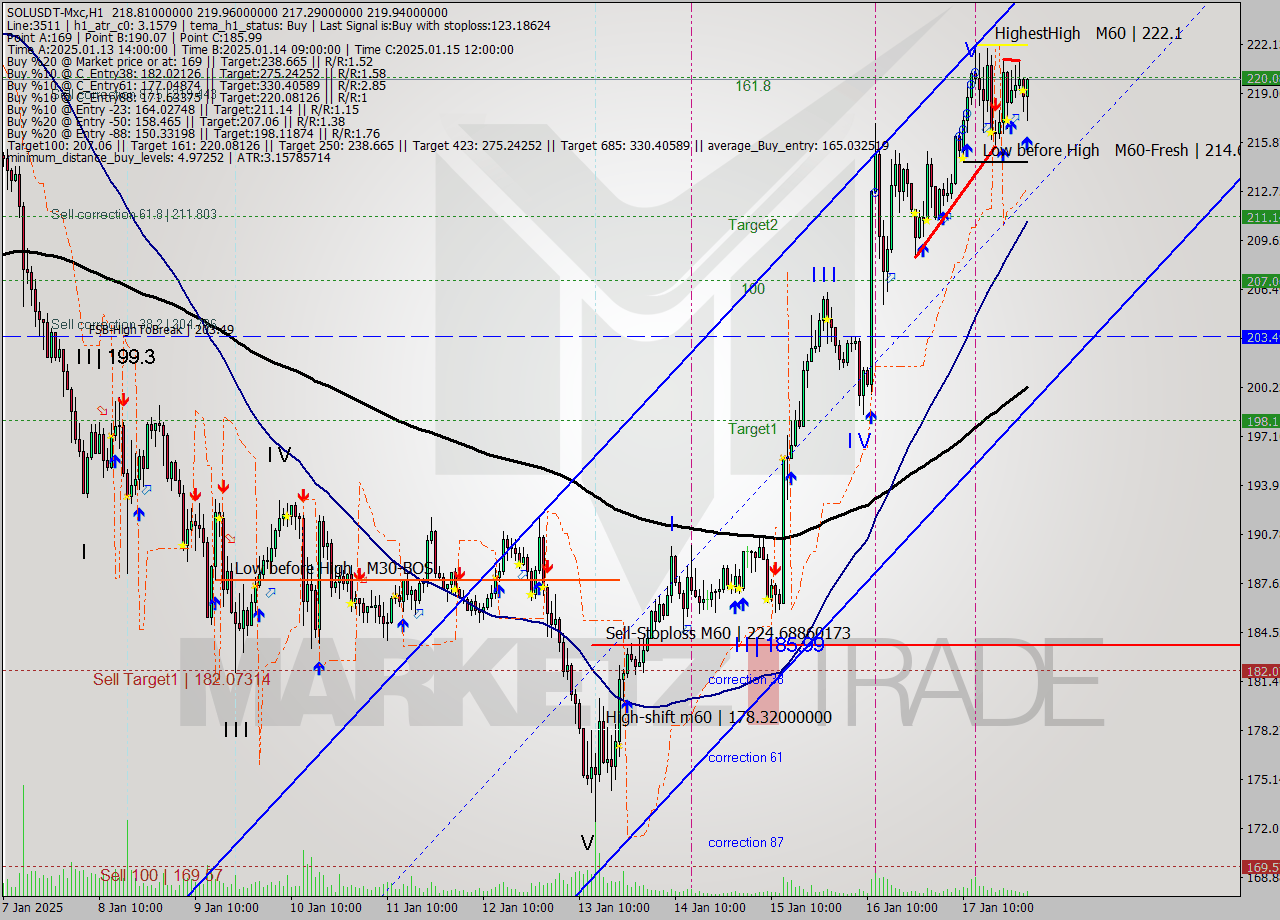Click the '7 Jan 2025' date axis label
The height and width of the screenshot is (920, 1280).
(33, 908)
